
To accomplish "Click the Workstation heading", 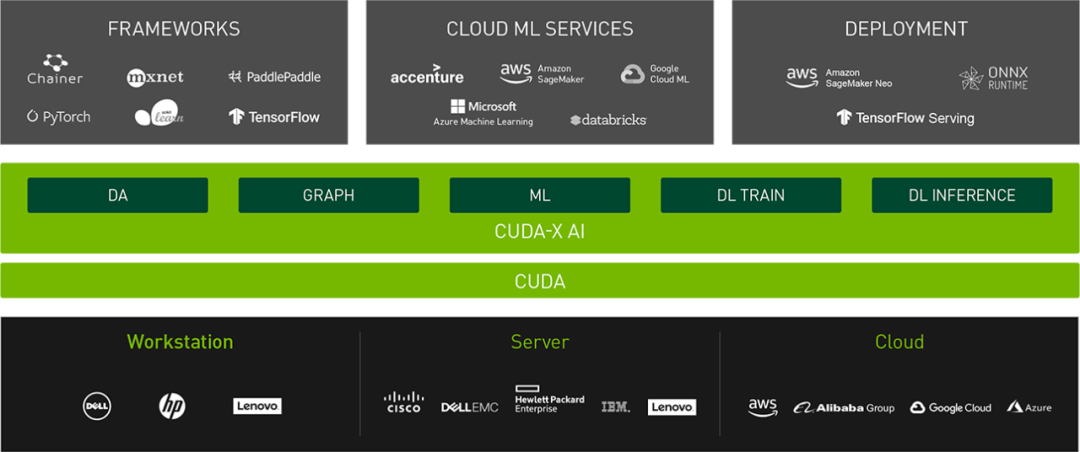I will 180,342.
